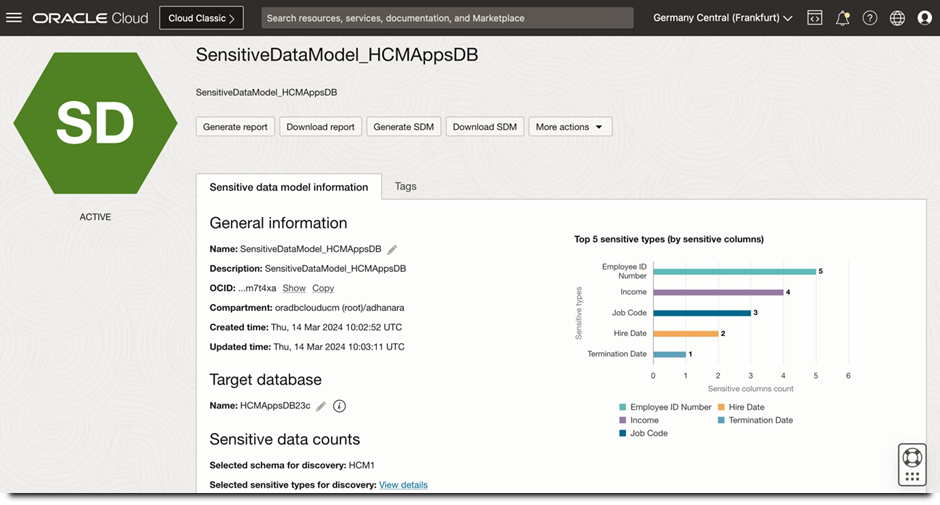This screenshot has height=505, width=940.
Task: Select the HCM1 schema text
Action: [361, 465]
